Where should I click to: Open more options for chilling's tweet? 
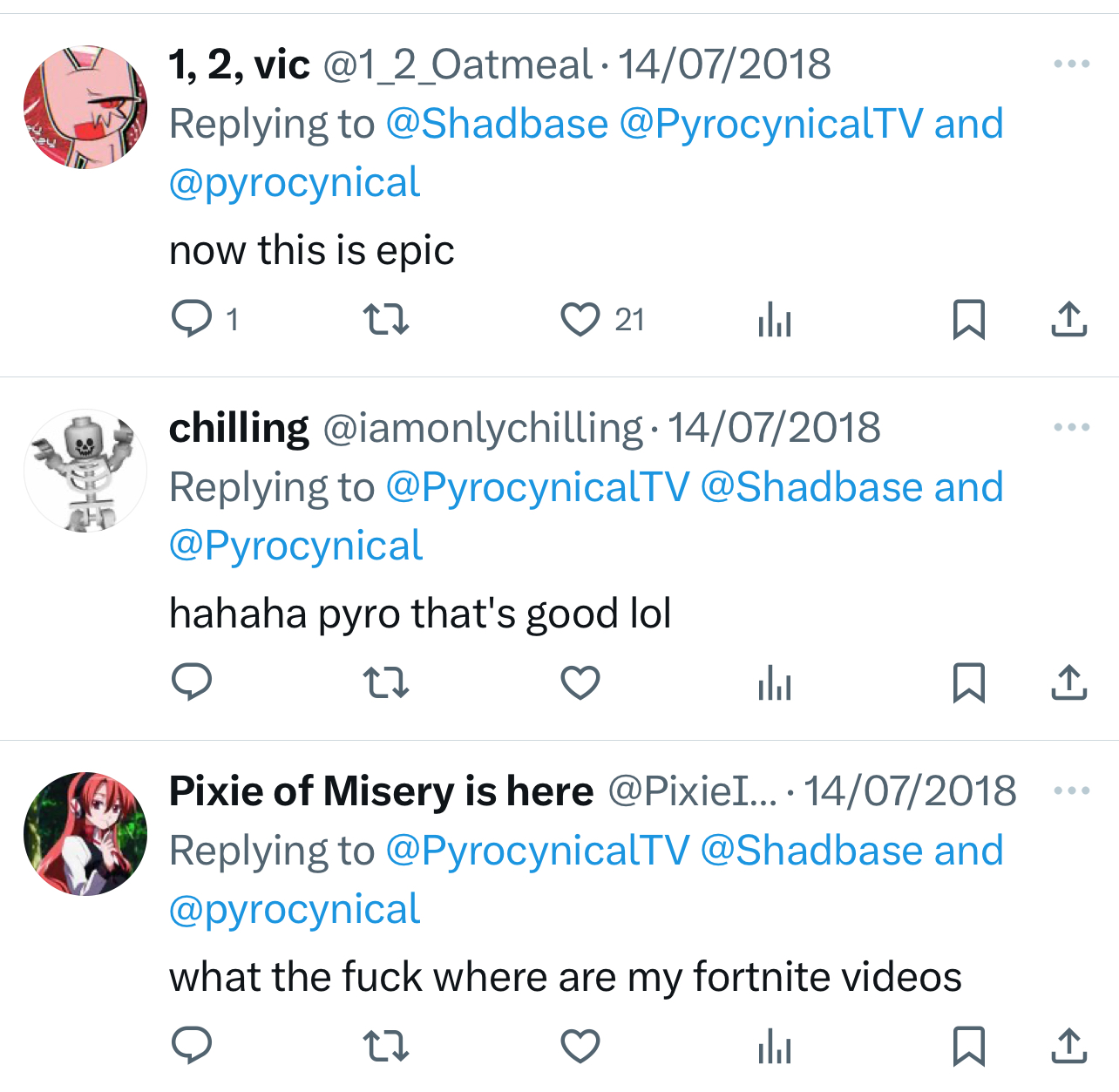point(1071,427)
